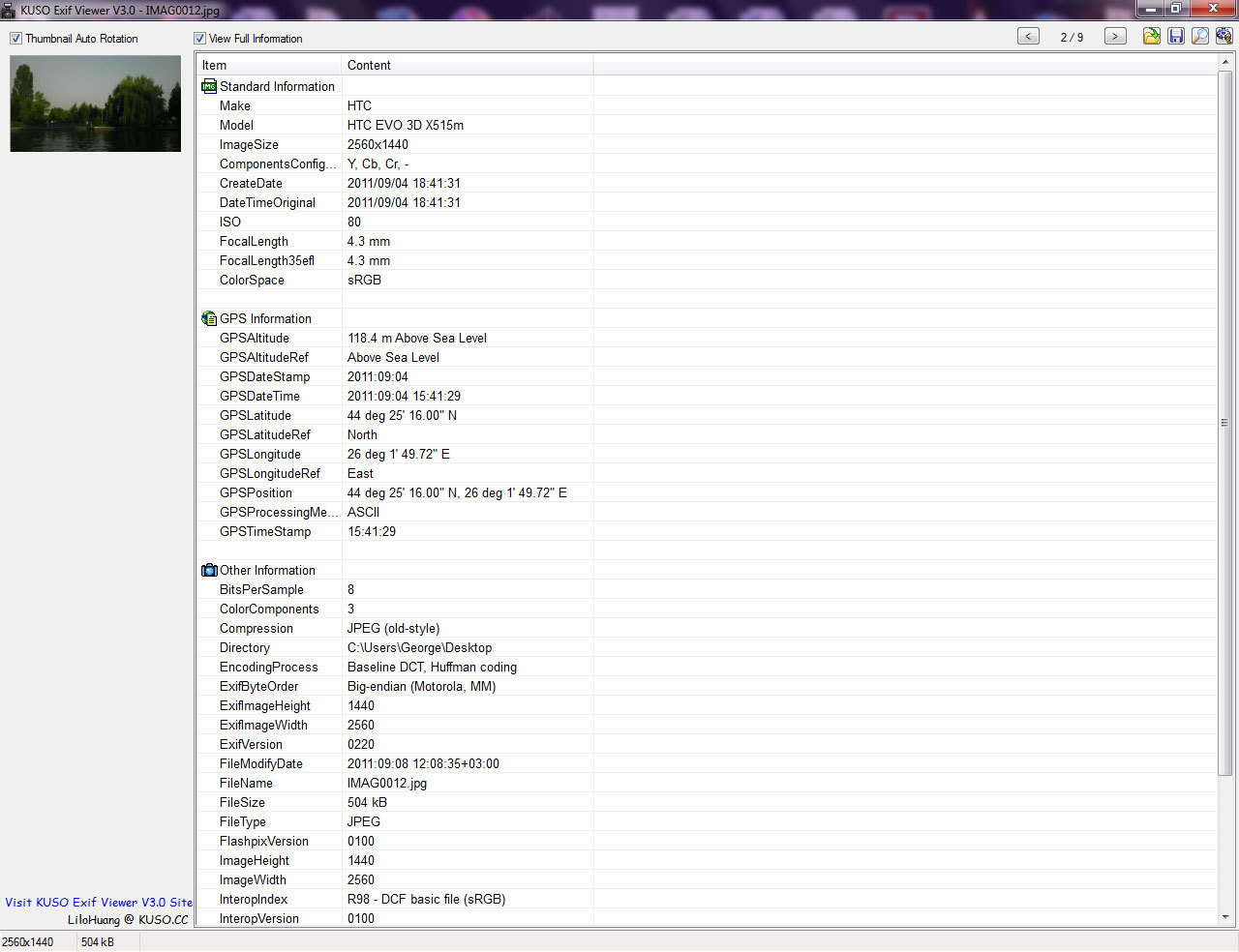Toggle View Full Information checkbox
Screen dimensions: 1239x952
click(x=199, y=39)
